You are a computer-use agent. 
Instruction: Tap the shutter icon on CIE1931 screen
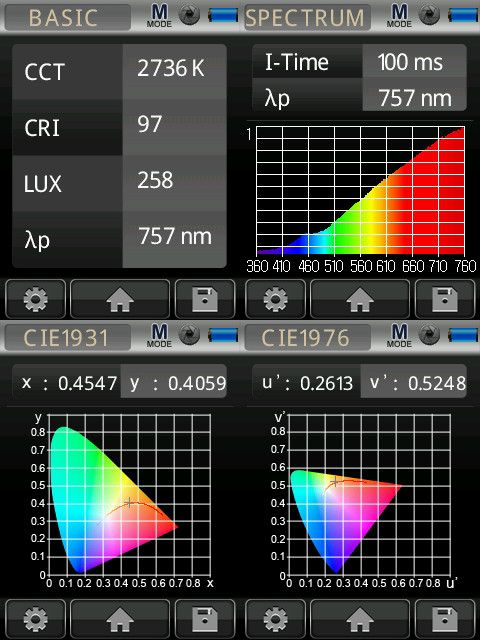click(190, 335)
